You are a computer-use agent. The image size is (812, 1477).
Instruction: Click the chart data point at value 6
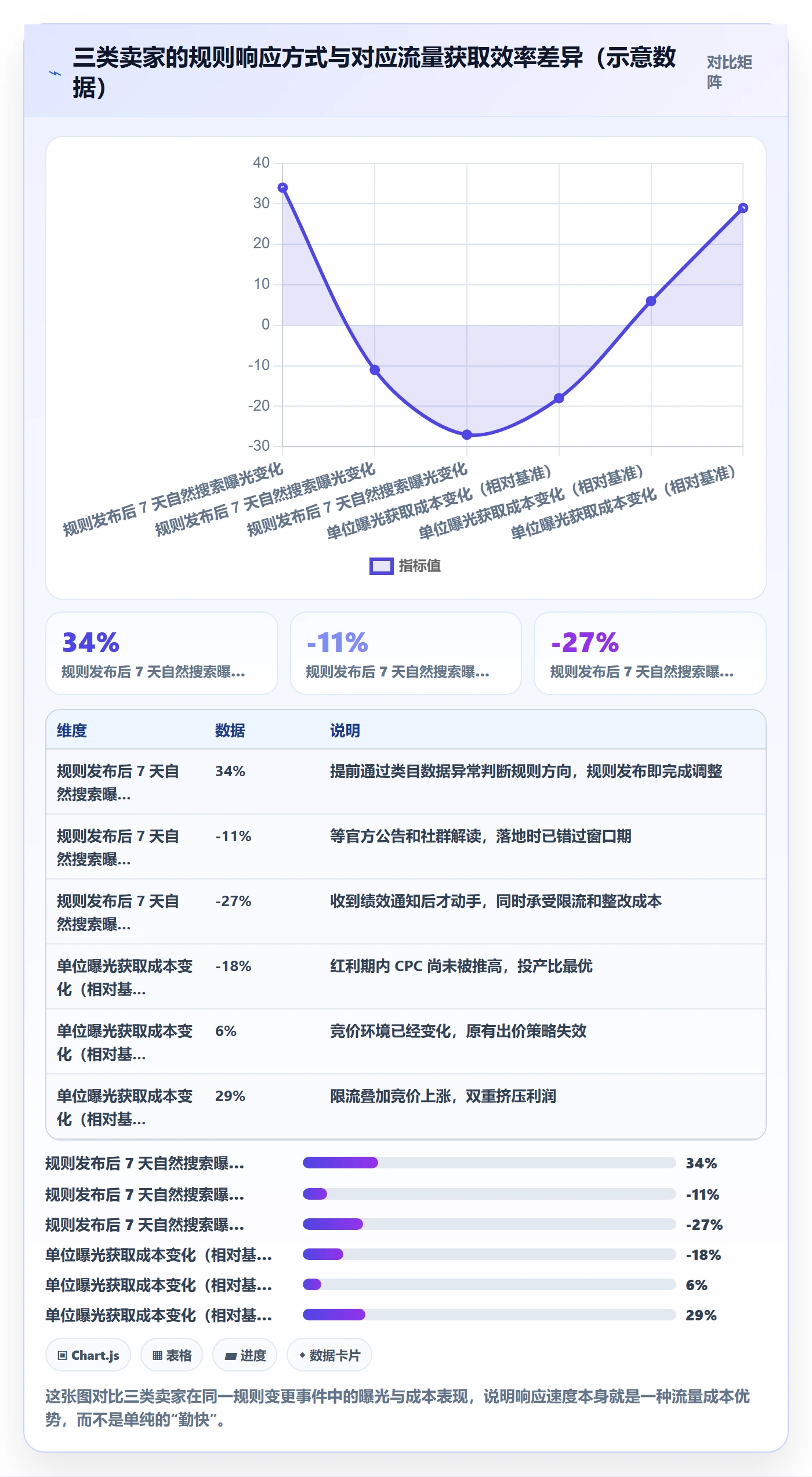(651, 301)
